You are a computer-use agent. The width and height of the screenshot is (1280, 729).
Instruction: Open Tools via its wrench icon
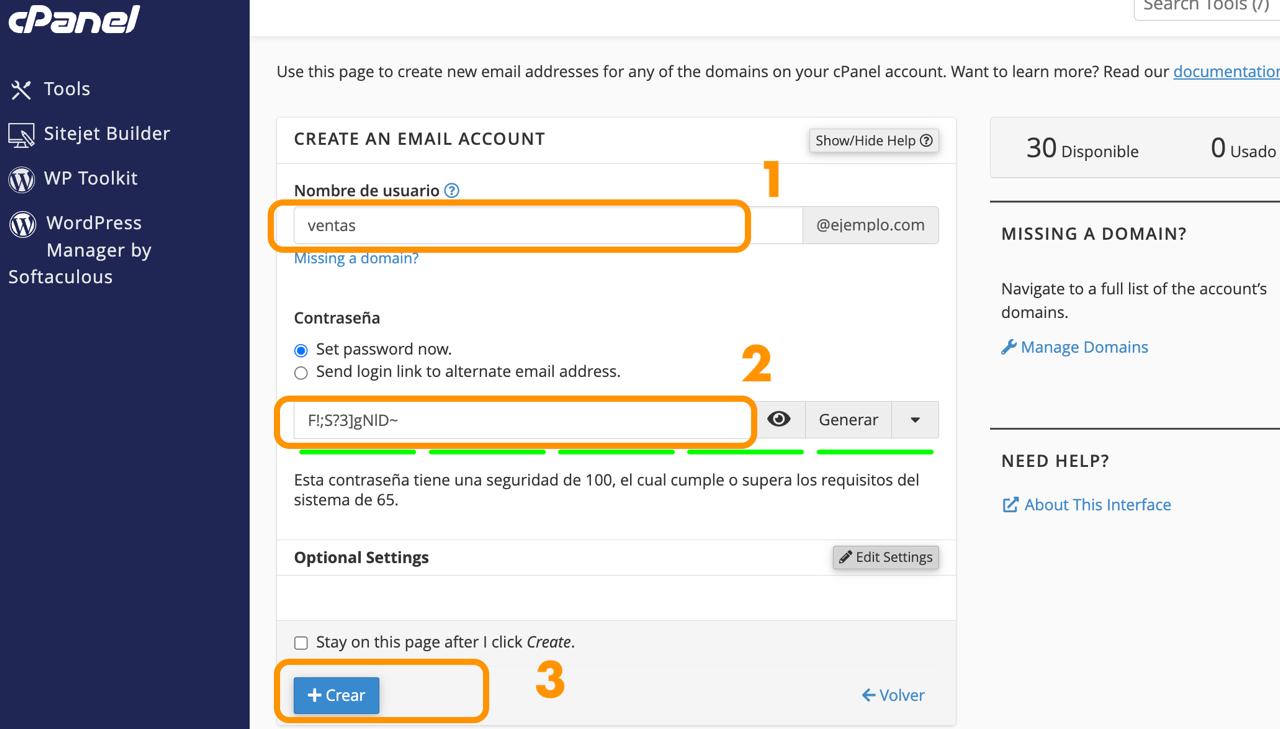click(21, 90)
